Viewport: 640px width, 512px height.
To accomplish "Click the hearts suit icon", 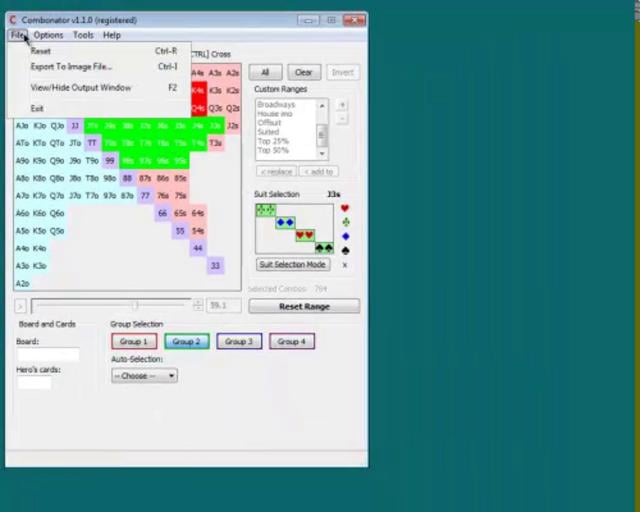I will click(x=345, y=208).
